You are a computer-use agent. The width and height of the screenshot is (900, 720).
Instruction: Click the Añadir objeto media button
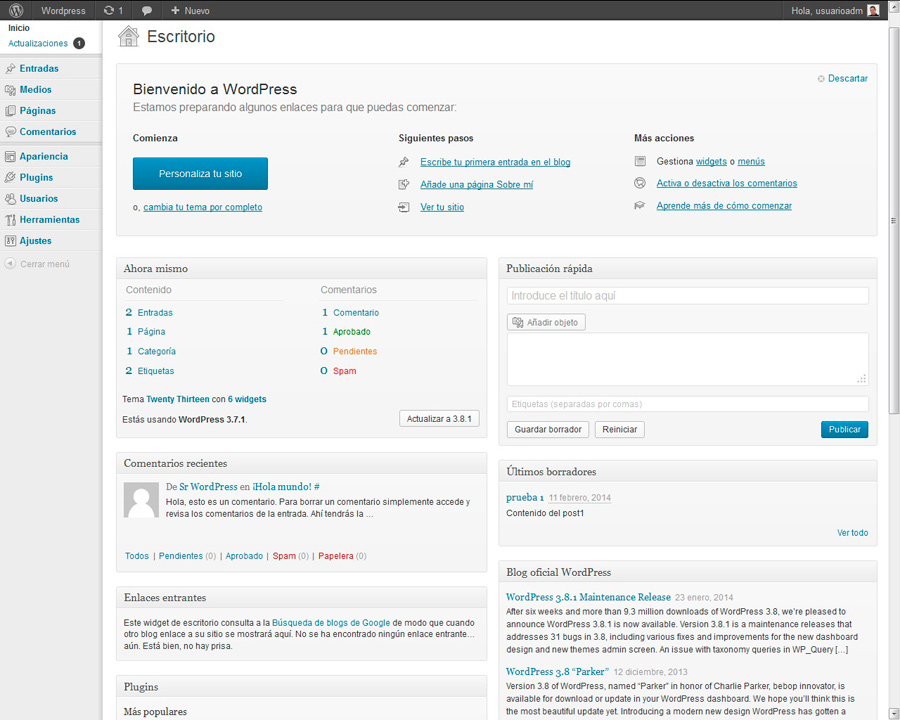pos(546,322)
